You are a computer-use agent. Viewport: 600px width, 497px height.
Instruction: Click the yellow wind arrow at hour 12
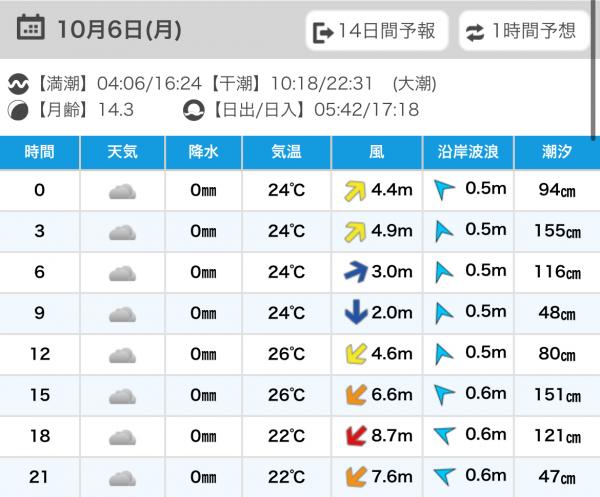[x=353, y=355]
